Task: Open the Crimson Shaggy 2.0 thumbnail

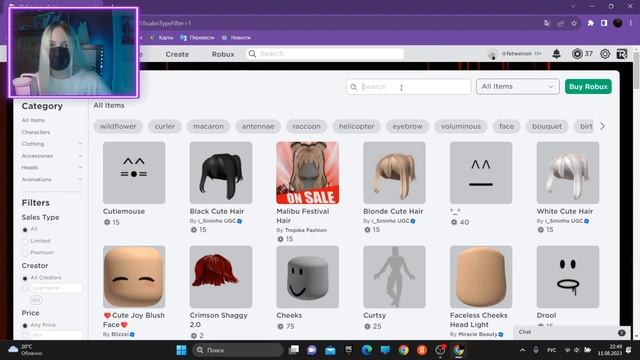Action: coord(221,277)
